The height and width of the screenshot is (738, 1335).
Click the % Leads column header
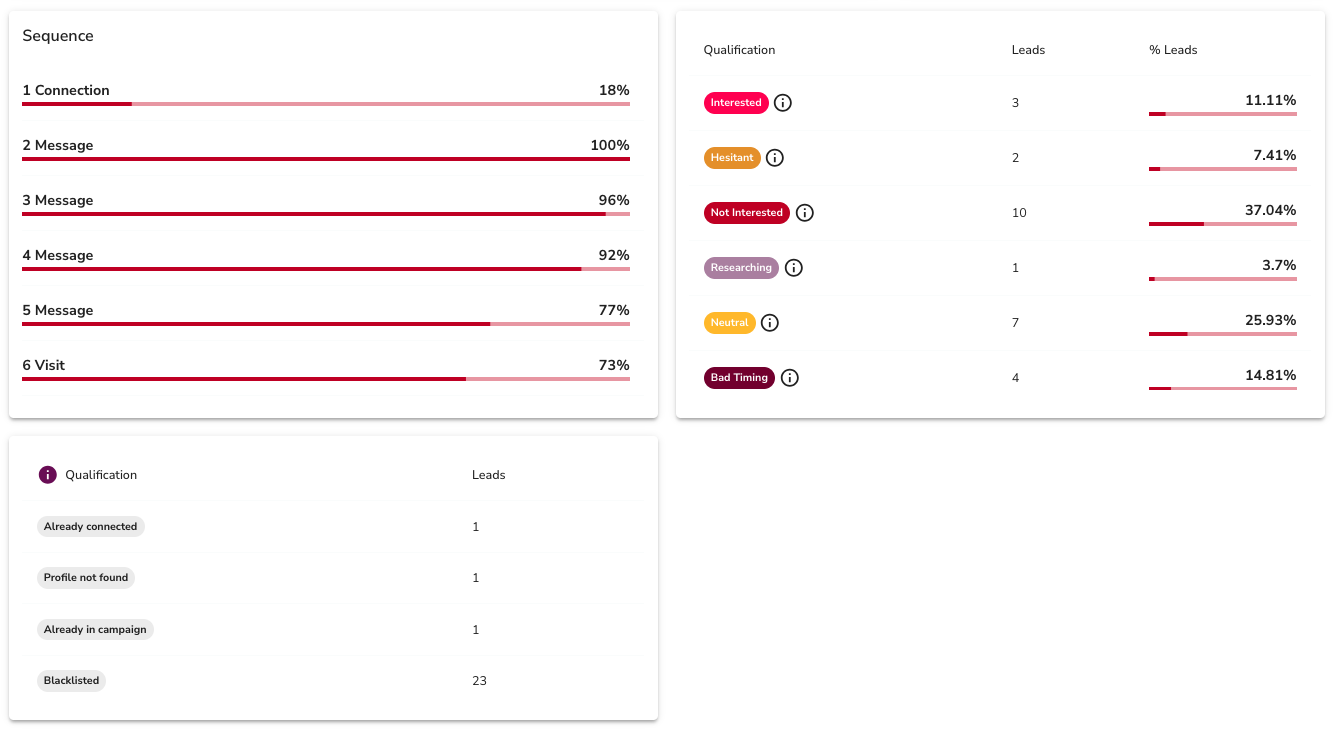pos(1173,50)
